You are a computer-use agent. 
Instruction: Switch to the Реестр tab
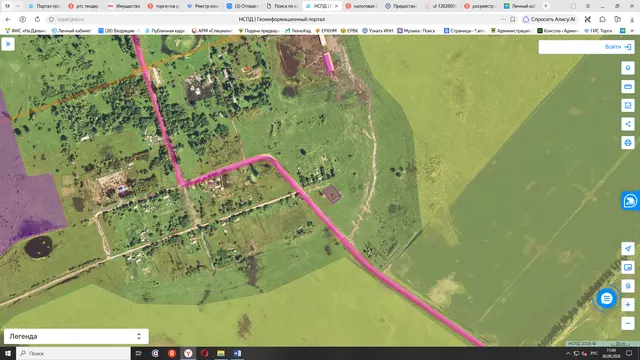pos(203,6)
